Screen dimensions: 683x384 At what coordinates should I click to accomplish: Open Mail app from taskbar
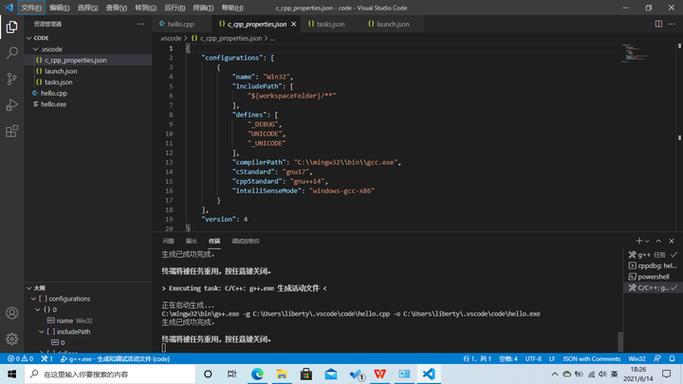pos(331,374)
